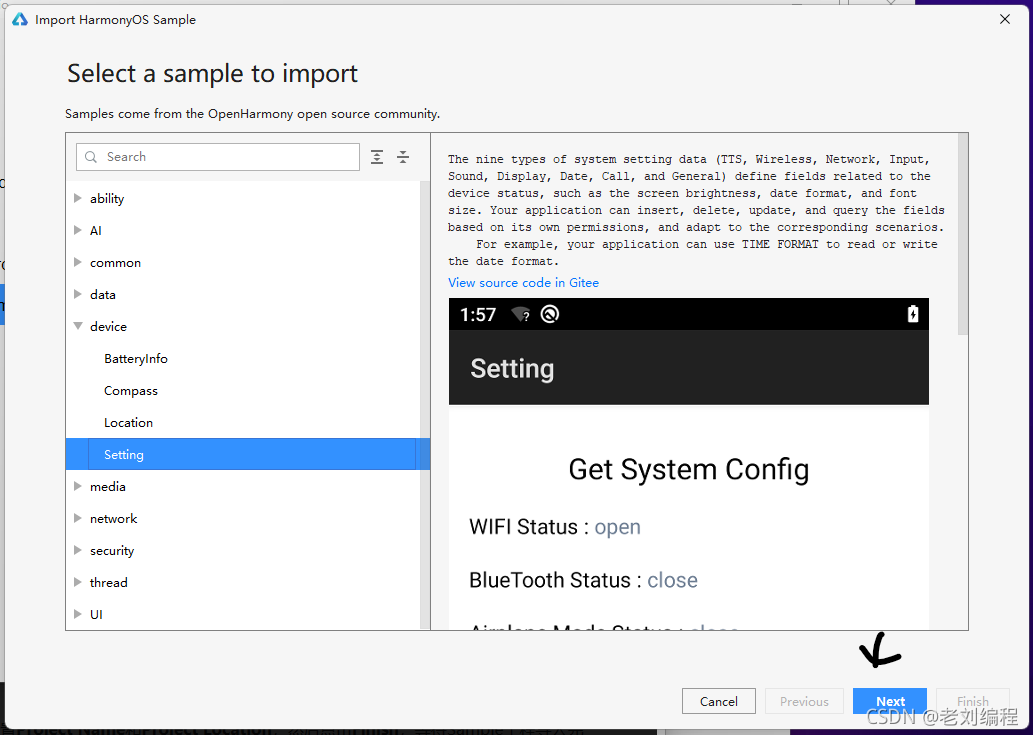This screenshot has width=1033, height=735.
Task: Click the expand all icon beside search
Action: (377, 157)
